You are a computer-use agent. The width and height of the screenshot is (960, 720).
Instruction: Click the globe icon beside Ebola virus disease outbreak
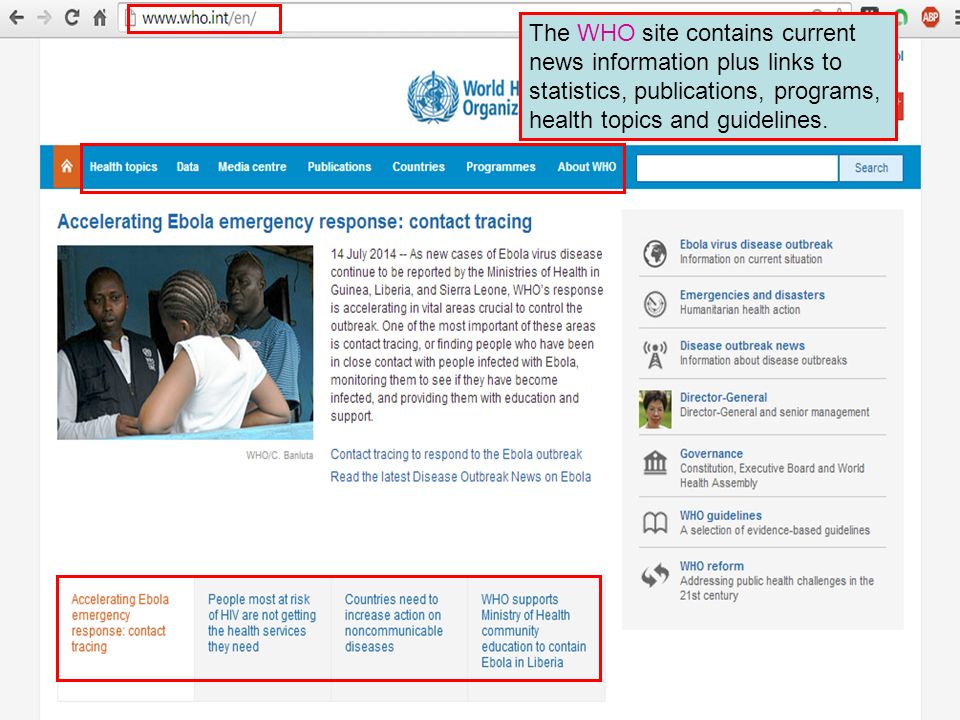coord(655,253)
